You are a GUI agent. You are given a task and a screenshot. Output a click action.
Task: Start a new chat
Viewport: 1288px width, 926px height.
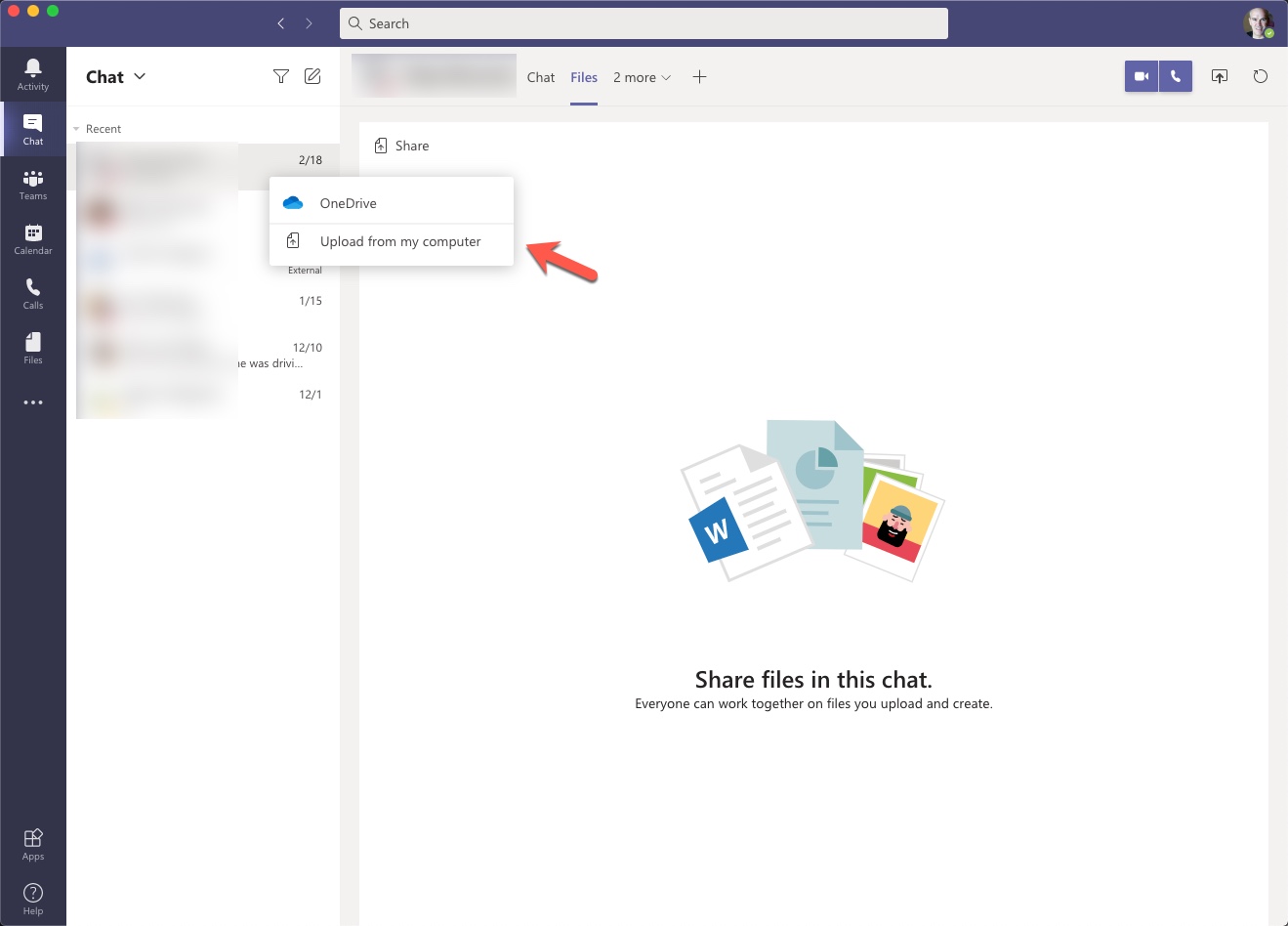pos(312,75)
